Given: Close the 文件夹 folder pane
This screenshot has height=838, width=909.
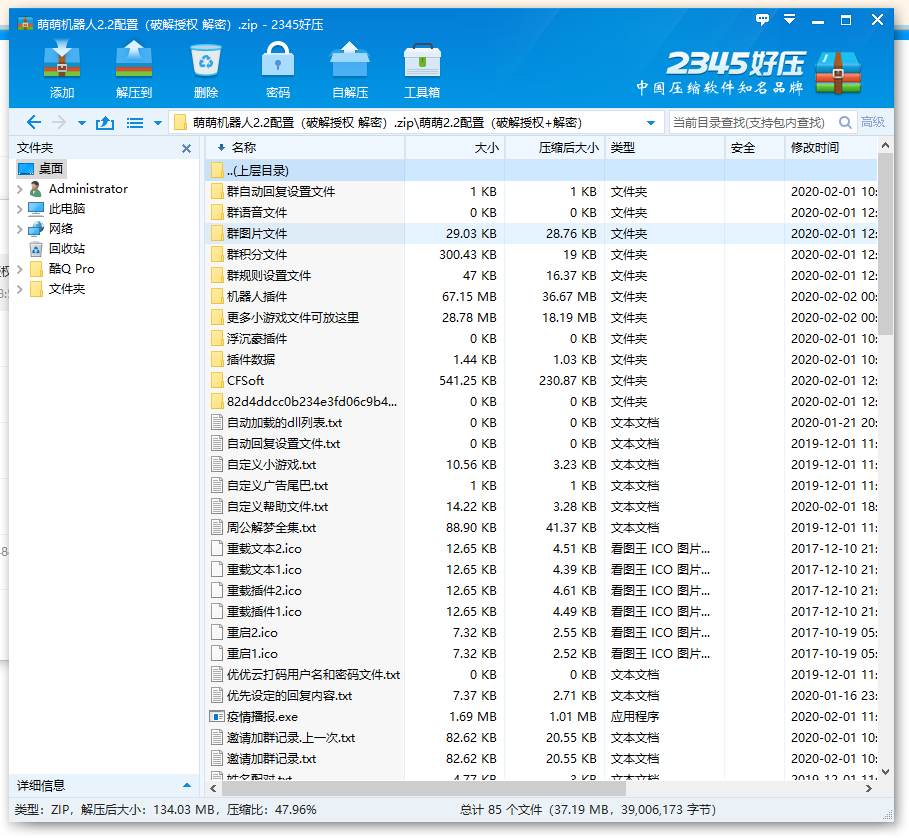Looking at the screenshot, I should click(186, 148).
